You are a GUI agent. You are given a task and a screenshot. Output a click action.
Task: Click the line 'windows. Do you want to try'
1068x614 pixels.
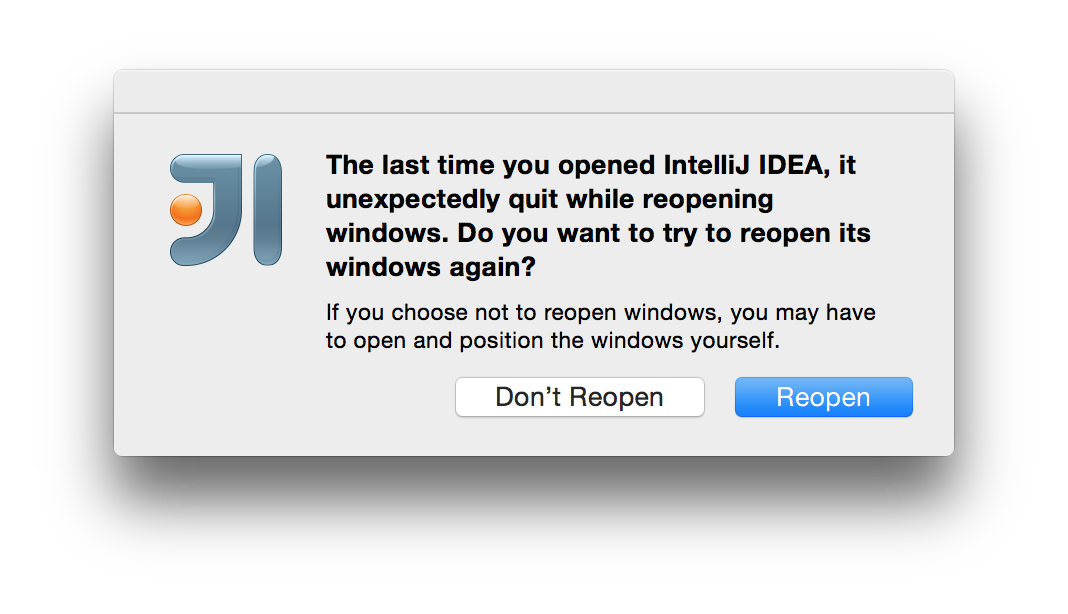point(598,233)
